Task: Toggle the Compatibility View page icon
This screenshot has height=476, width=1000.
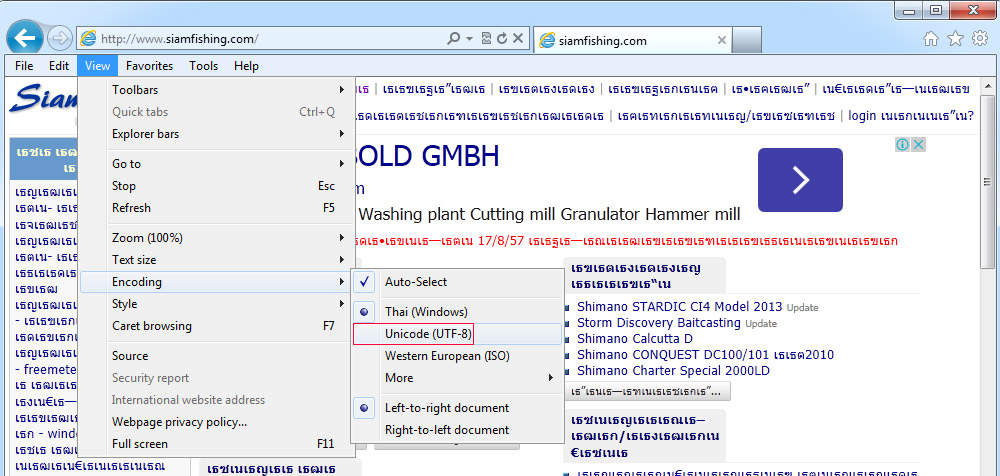Action: (x=486, y=39)
